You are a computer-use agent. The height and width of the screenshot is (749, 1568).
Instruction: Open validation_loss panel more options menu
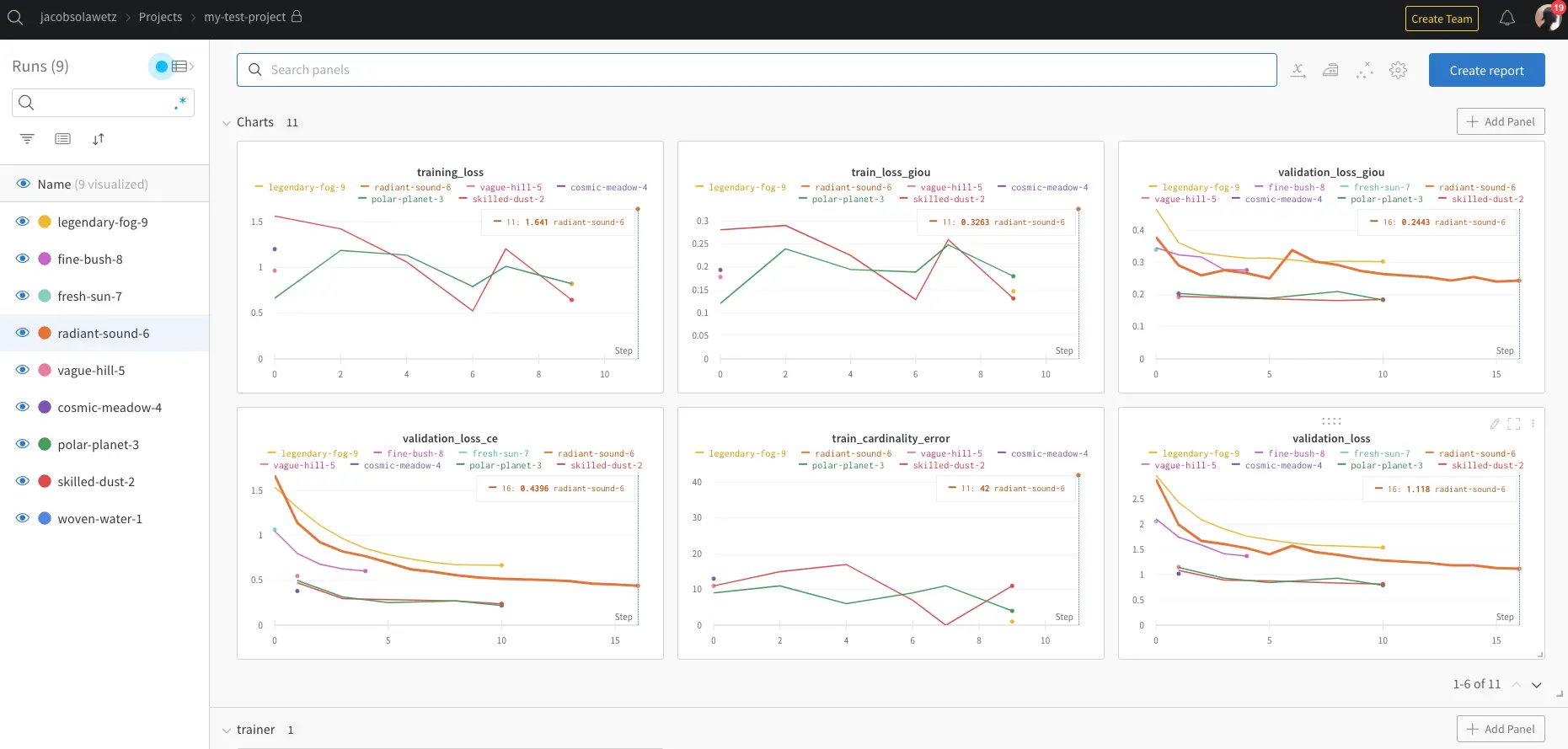pos(1533,424)
